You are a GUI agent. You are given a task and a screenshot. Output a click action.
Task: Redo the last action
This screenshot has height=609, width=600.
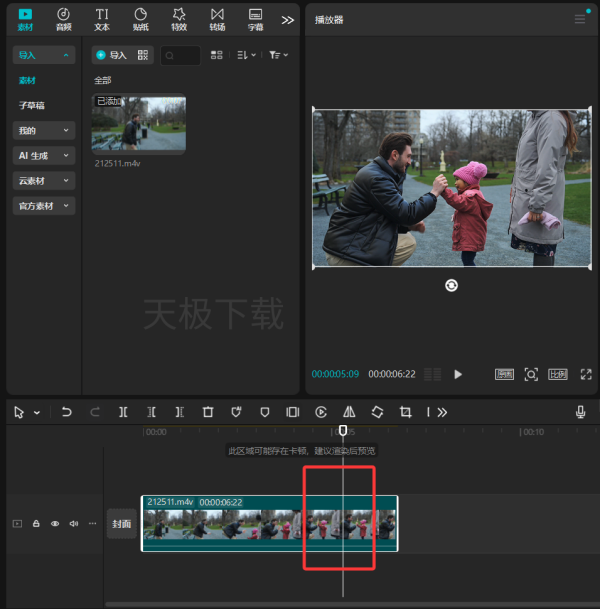coord(95,412)
